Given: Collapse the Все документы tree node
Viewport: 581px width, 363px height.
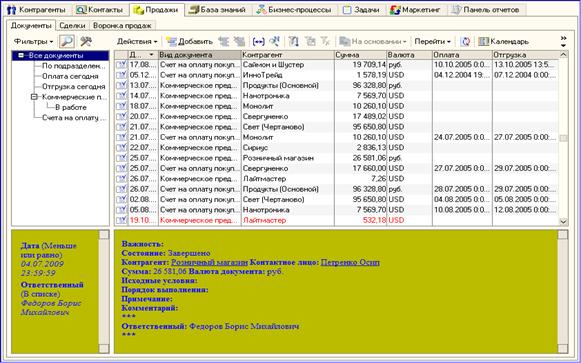Looking at the screenshot, I should pyautogui.click(x=21, y=56).
